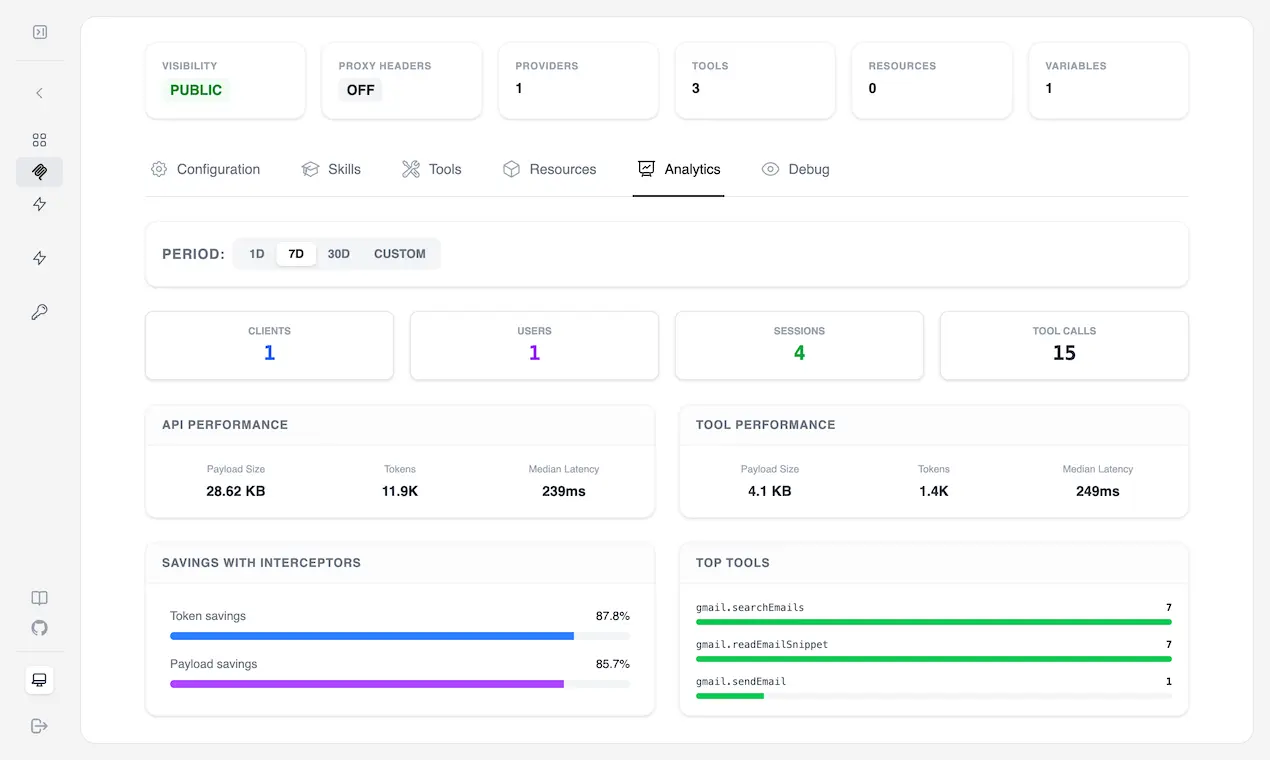This screenshot has height=760, width=1270.
Task: Click the Sessions stat card
Action: point(799,345)
